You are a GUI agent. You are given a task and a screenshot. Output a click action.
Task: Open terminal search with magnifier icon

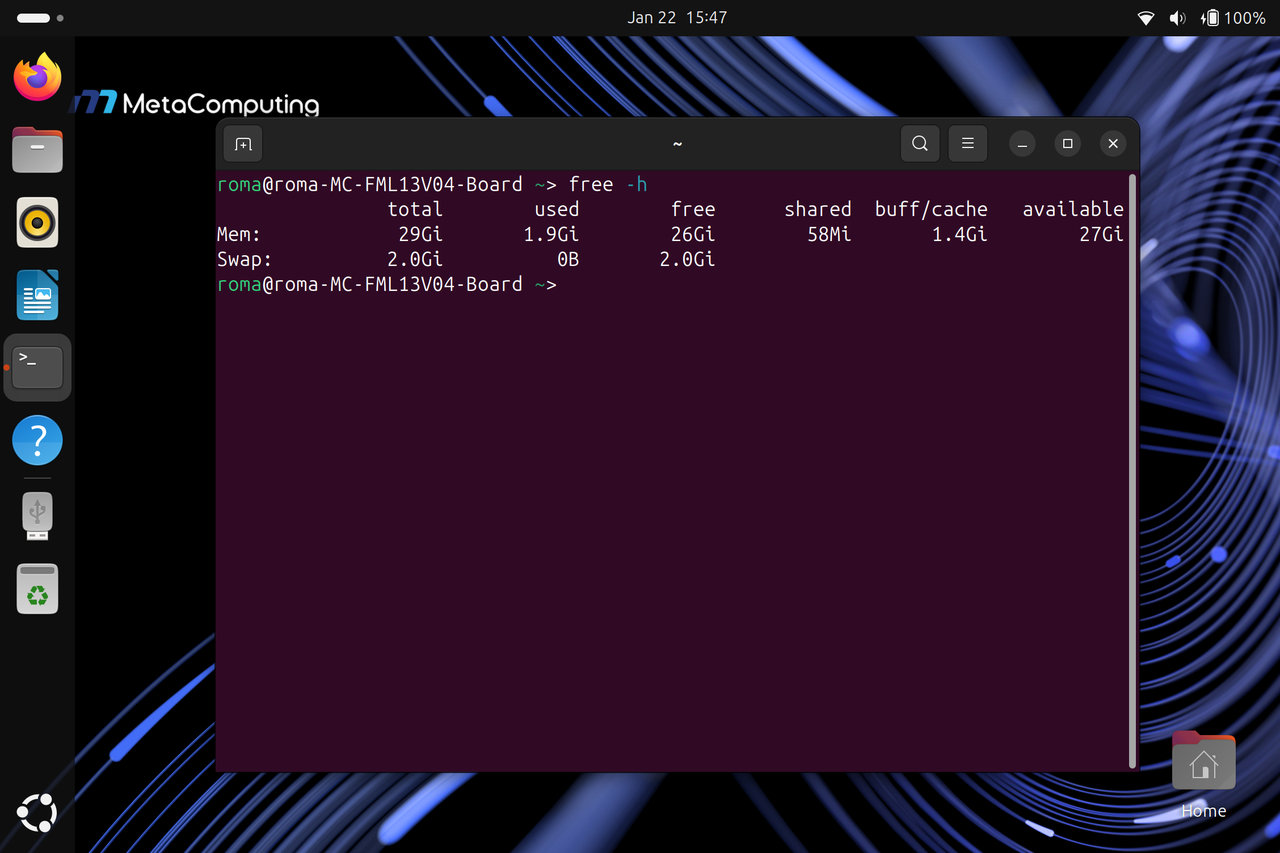(x=920, y=144)
